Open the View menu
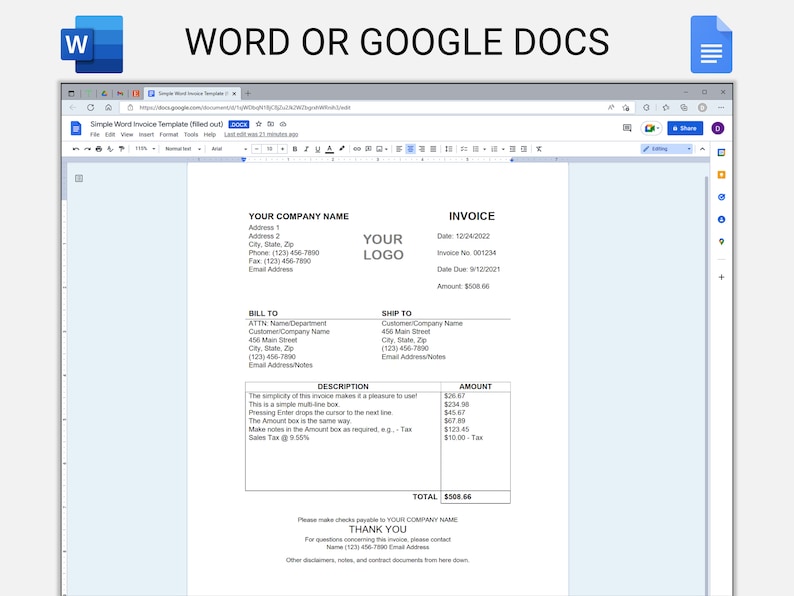 tap(127, 135)
